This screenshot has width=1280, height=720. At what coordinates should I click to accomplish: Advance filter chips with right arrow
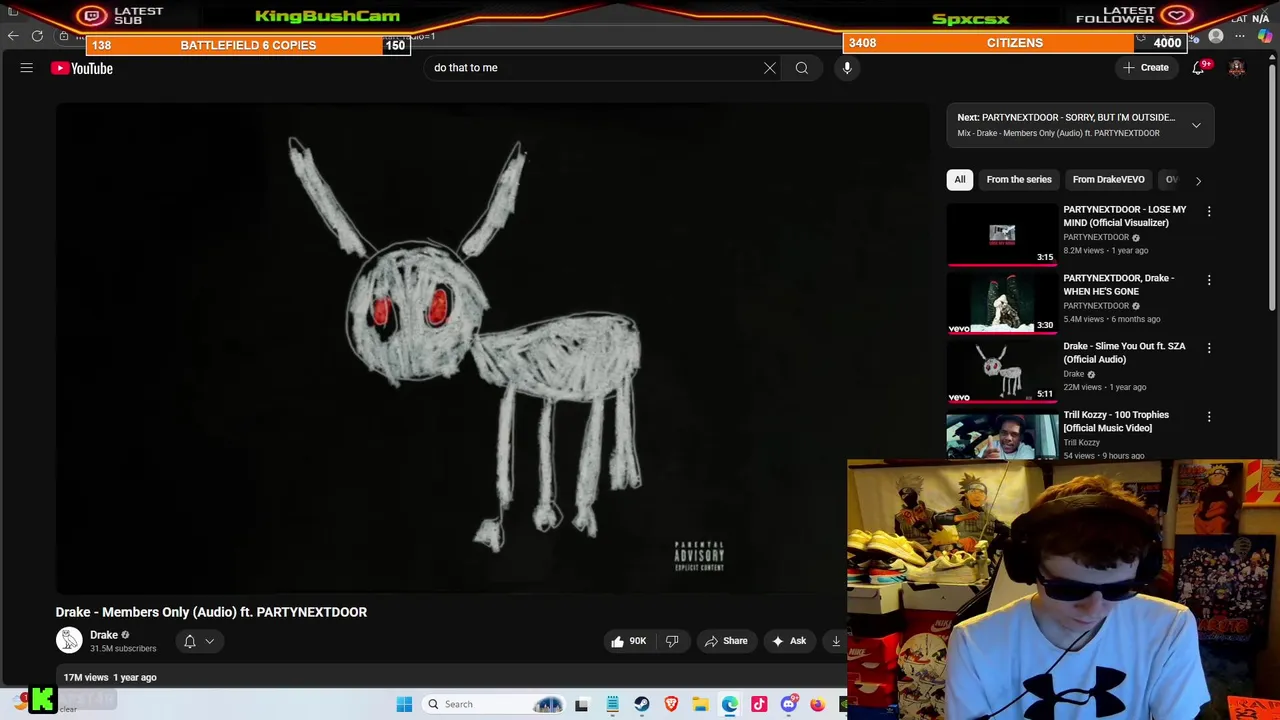[x=1198, y=180]
